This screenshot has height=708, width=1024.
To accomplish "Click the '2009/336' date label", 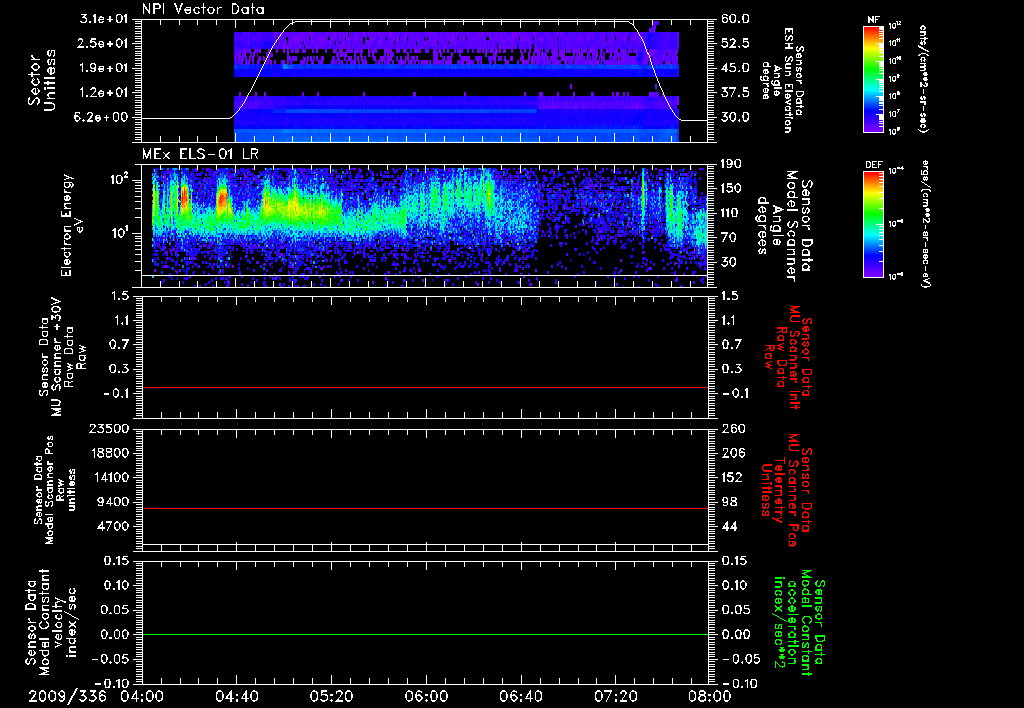I will pos(67,696).
